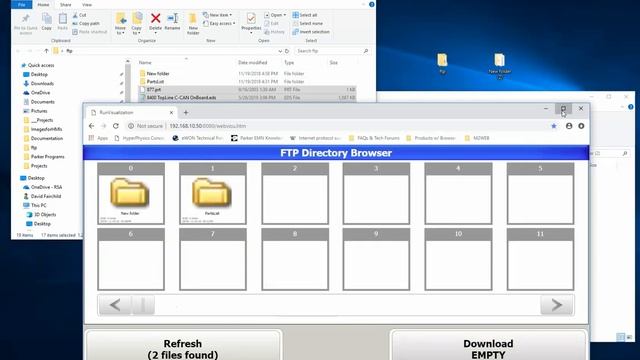This screenshot has height=360, width=640.
Task: Click the right arrow pager button
Action: click(x=556, y=305)
